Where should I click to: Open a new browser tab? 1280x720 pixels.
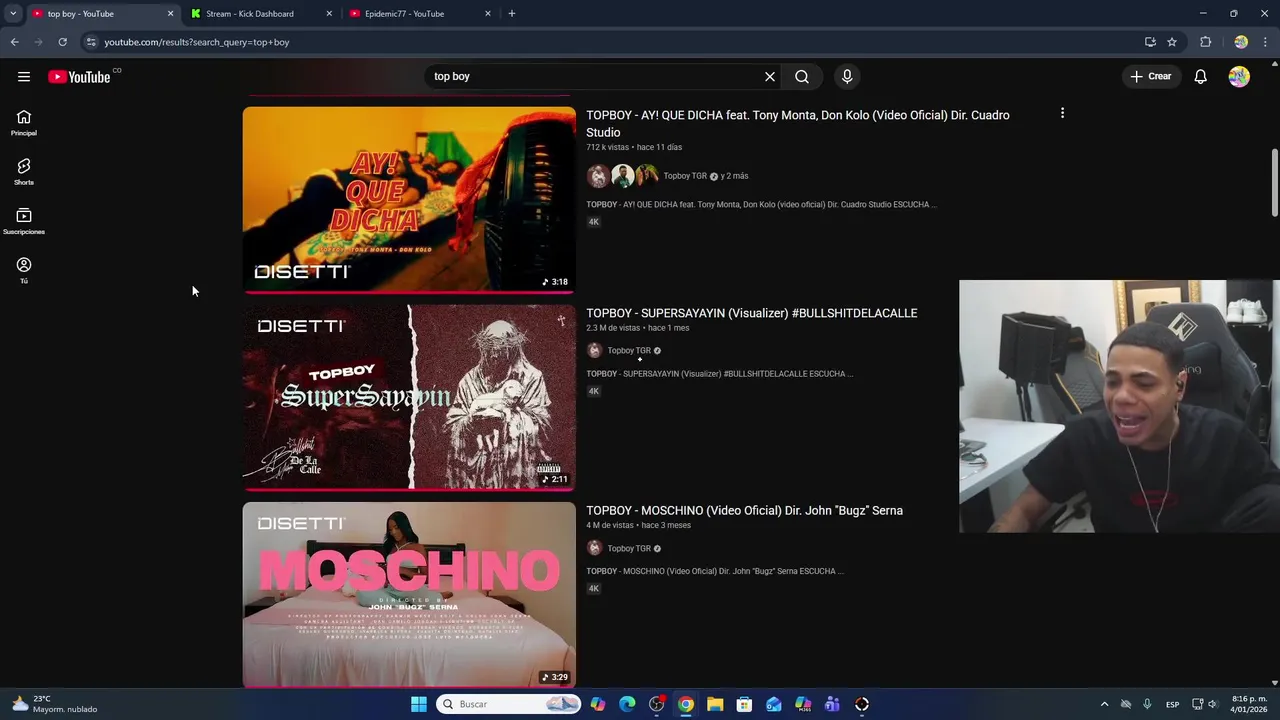[x=512, y=14]
